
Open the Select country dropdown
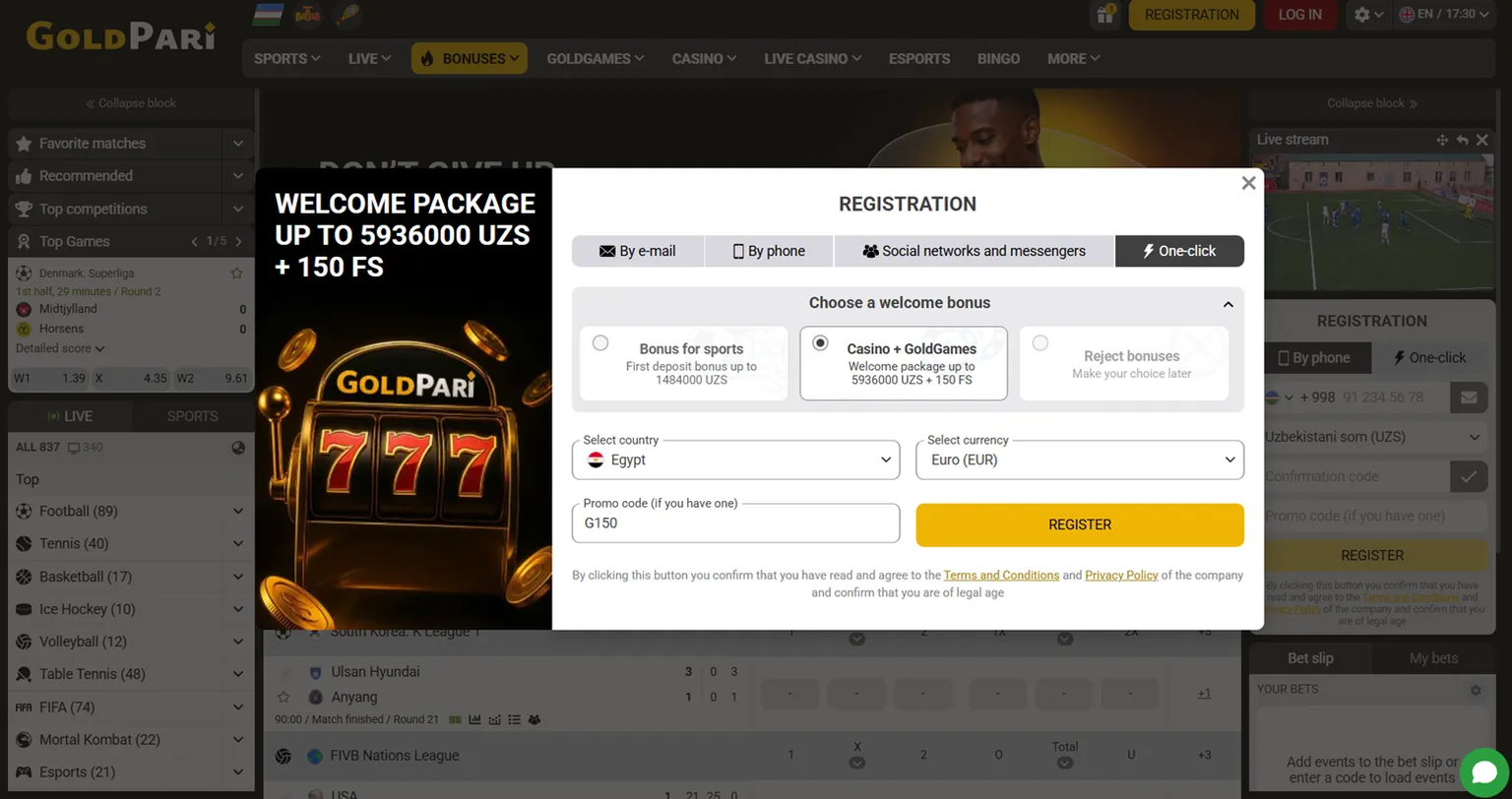[736, 460]
